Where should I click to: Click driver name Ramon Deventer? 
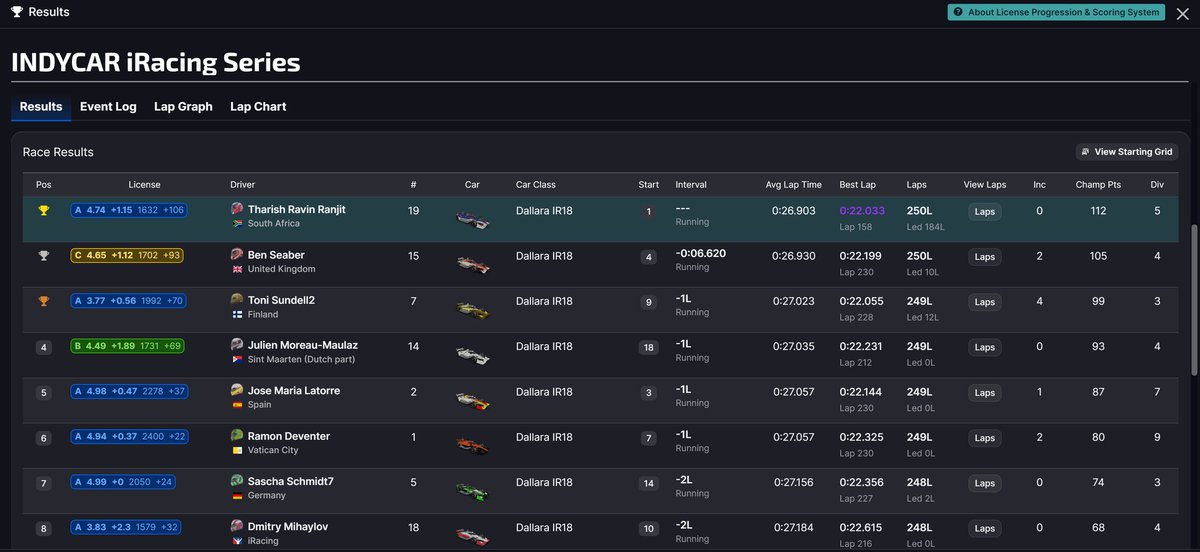289,436
